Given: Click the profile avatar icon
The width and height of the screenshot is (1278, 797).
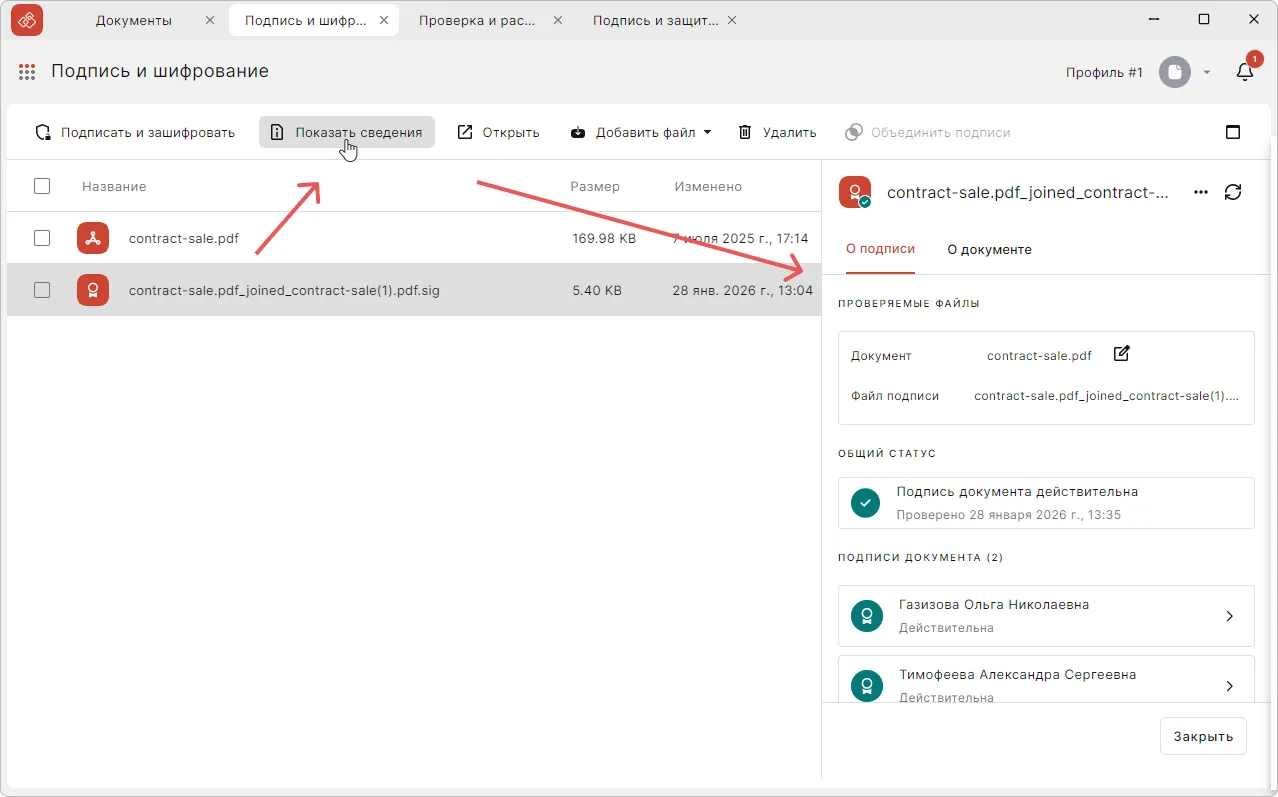Looking at the screenshot, I should point(1175,72).
